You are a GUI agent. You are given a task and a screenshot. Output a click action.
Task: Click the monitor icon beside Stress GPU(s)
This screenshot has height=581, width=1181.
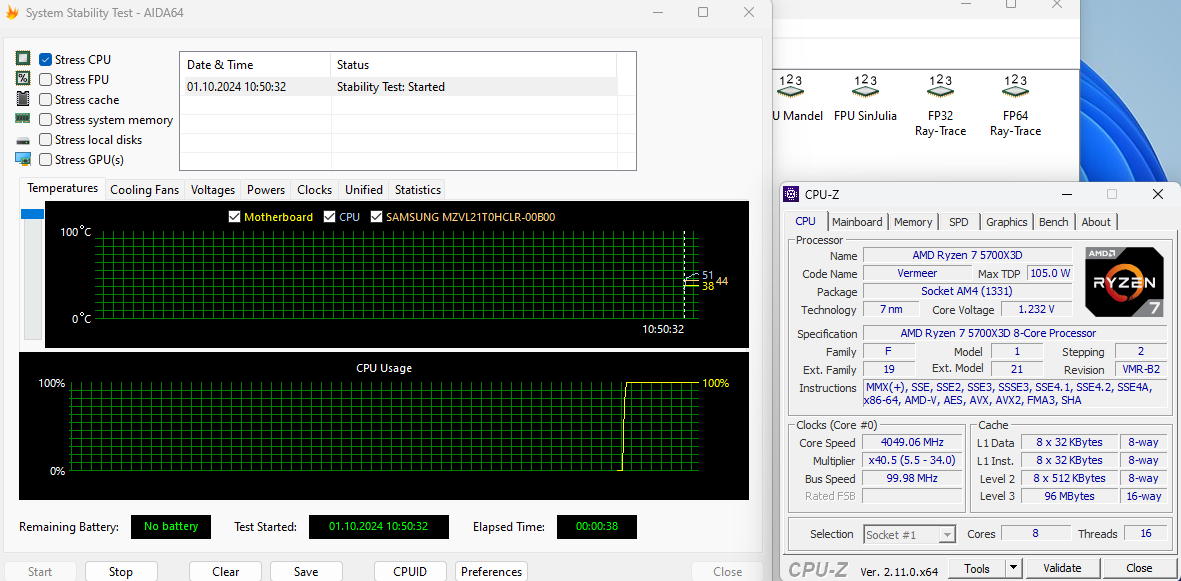23,159
